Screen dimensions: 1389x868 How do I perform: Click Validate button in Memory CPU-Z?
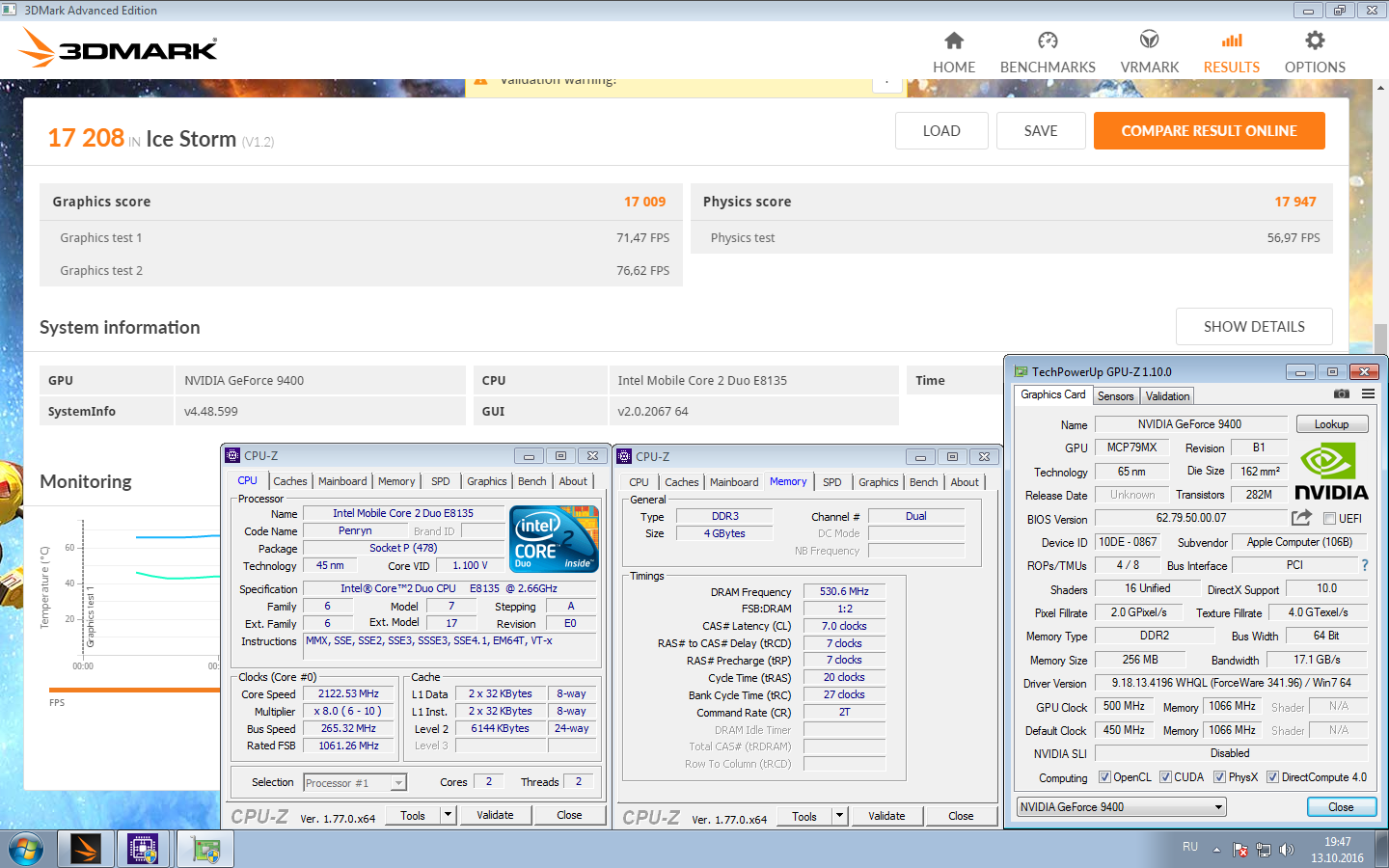pos(886,816)
